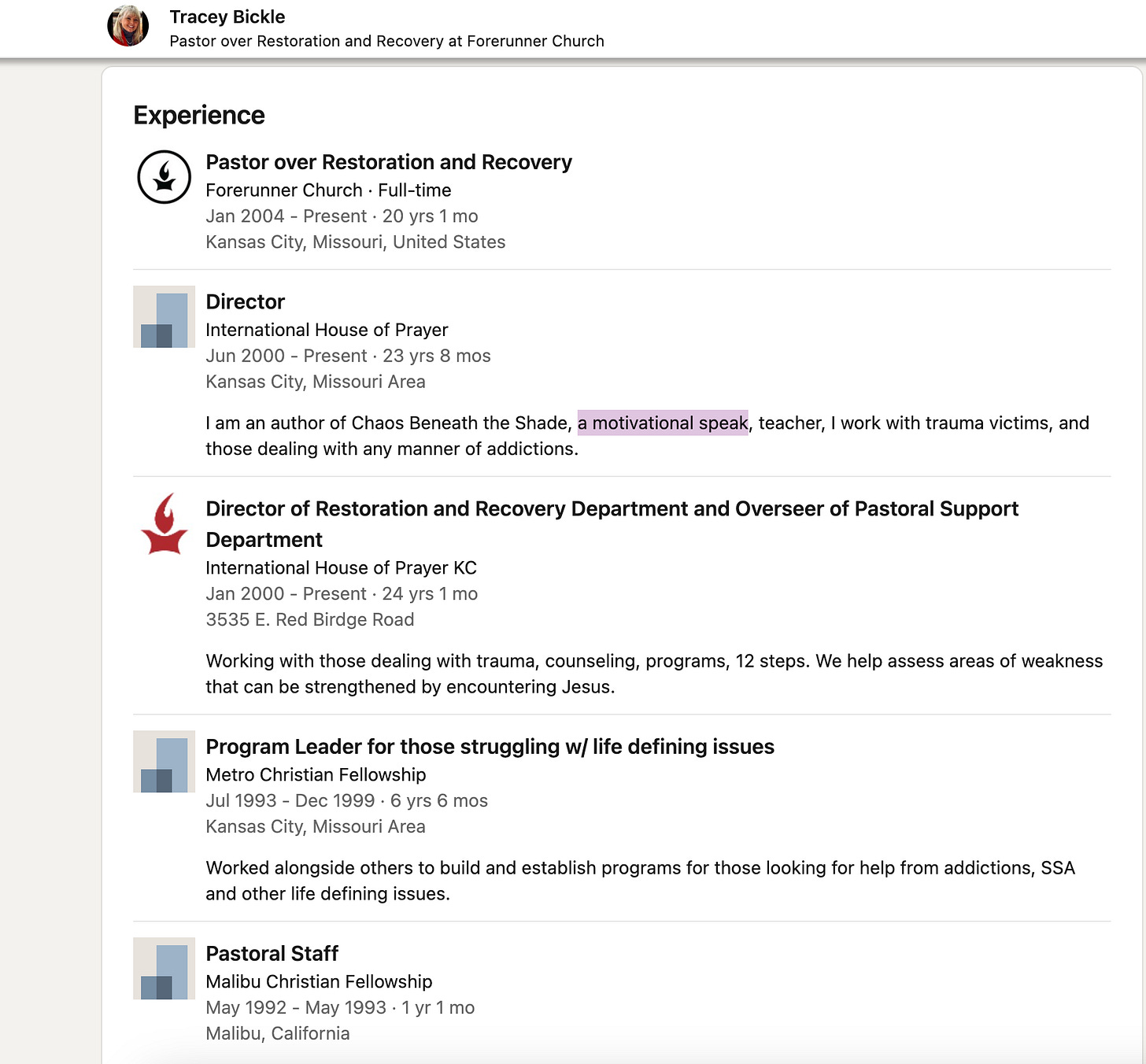Screen dimensions: 1146x1064
Task: Click 'and other life defining issues.' line
Action: click(327, 894)
